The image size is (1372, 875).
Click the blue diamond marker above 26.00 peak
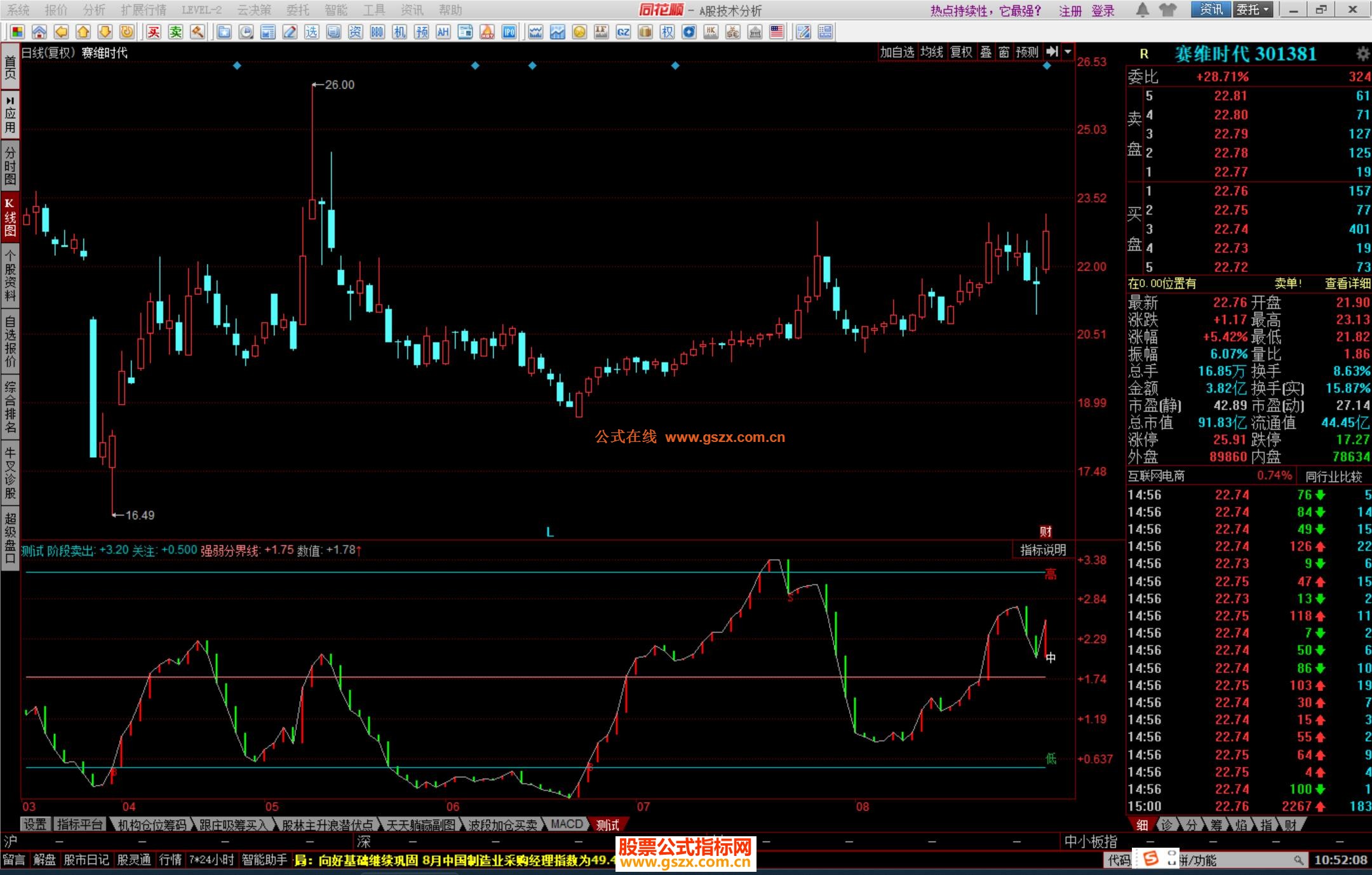coord(237,65)
